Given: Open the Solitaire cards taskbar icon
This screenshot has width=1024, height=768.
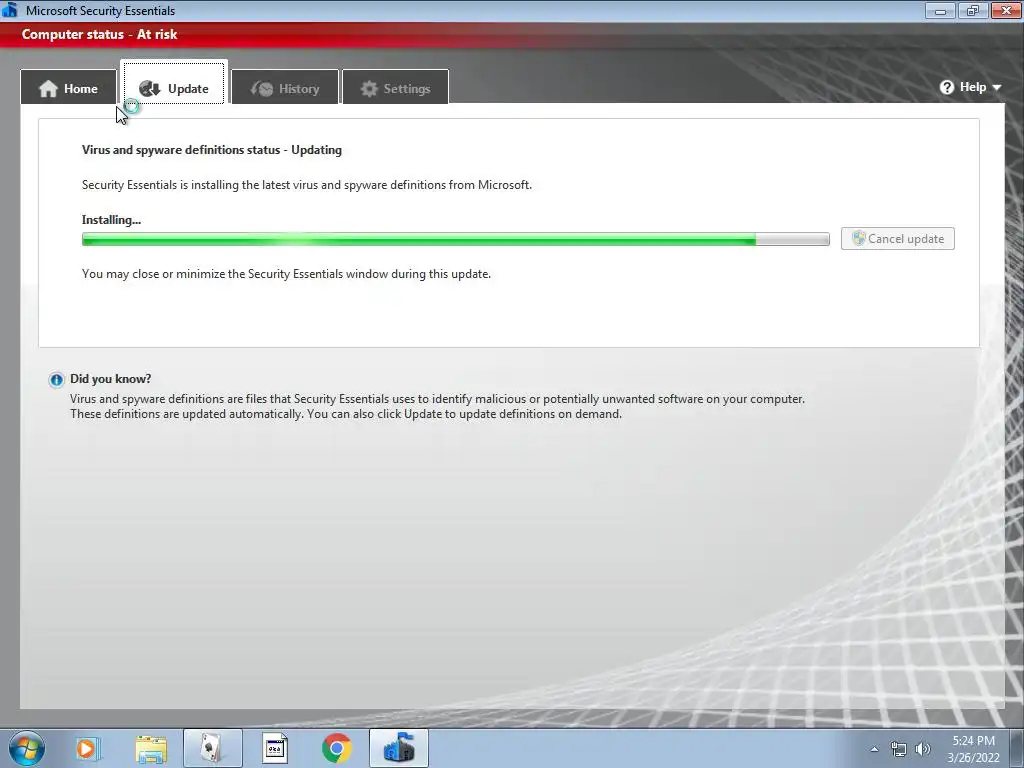Looking at the screenshot, I should pyautogui.click(x=212, y=748).
